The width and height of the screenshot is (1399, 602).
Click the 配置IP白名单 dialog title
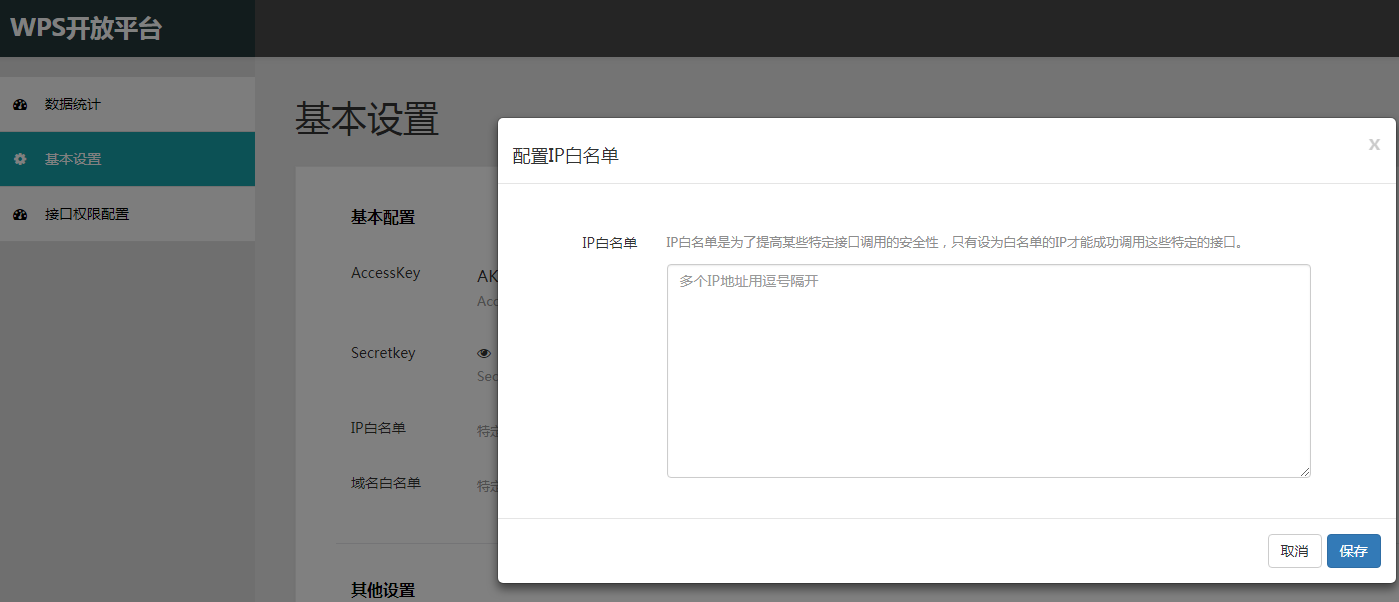(x=564, y=155)
